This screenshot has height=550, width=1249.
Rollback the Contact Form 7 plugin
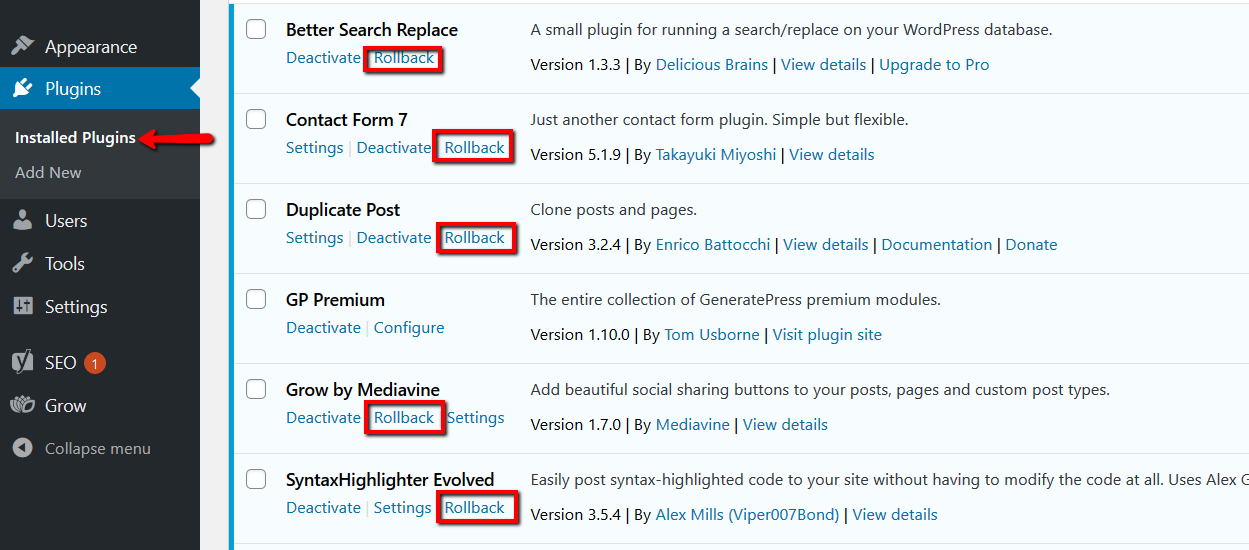474,148
